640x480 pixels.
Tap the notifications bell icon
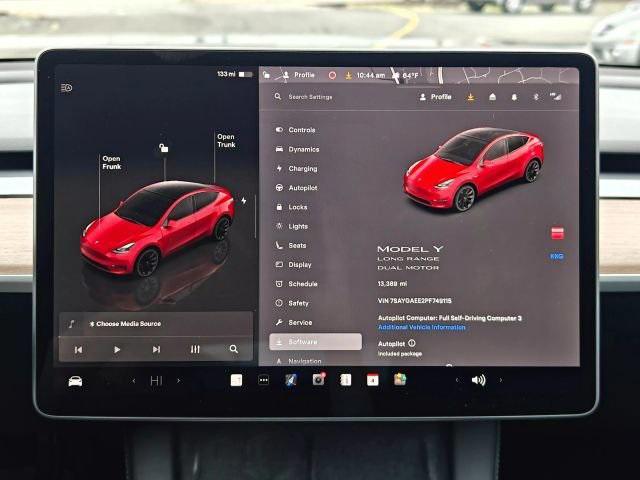(514, 97)
